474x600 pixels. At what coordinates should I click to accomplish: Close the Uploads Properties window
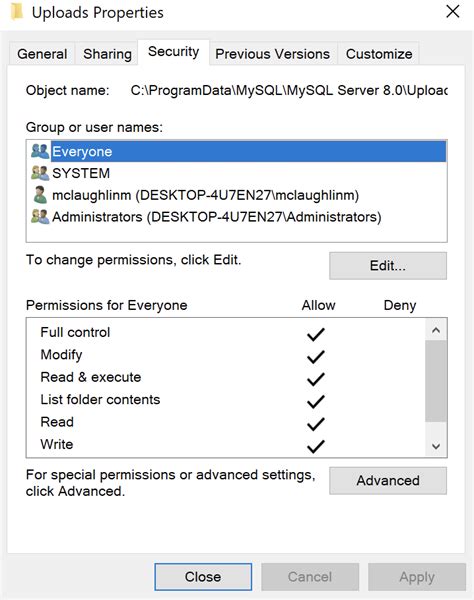point(453,11)
